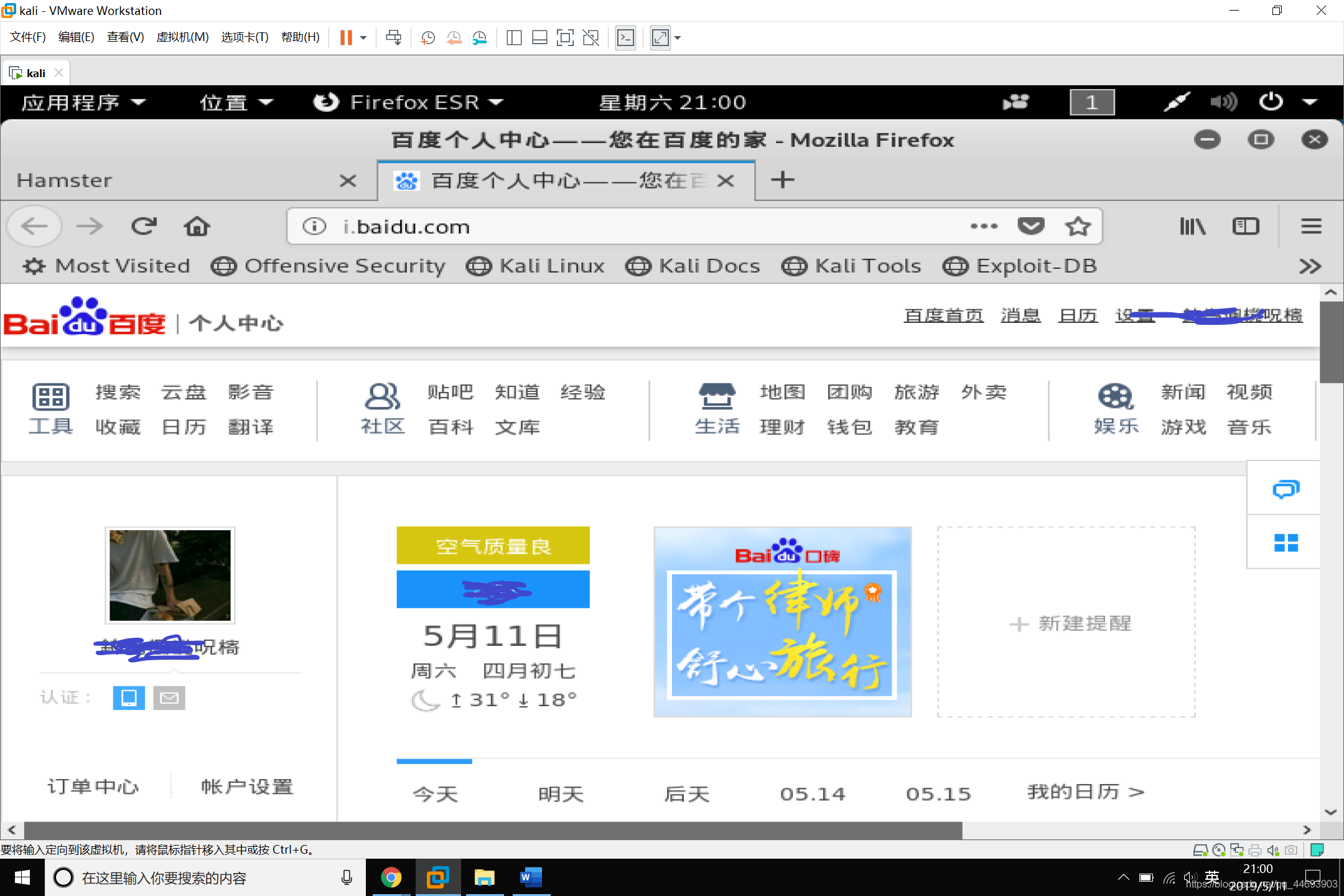Go to Firefox home page icon
This screenshot has width=1344, height=896.
tap(197, 226)
